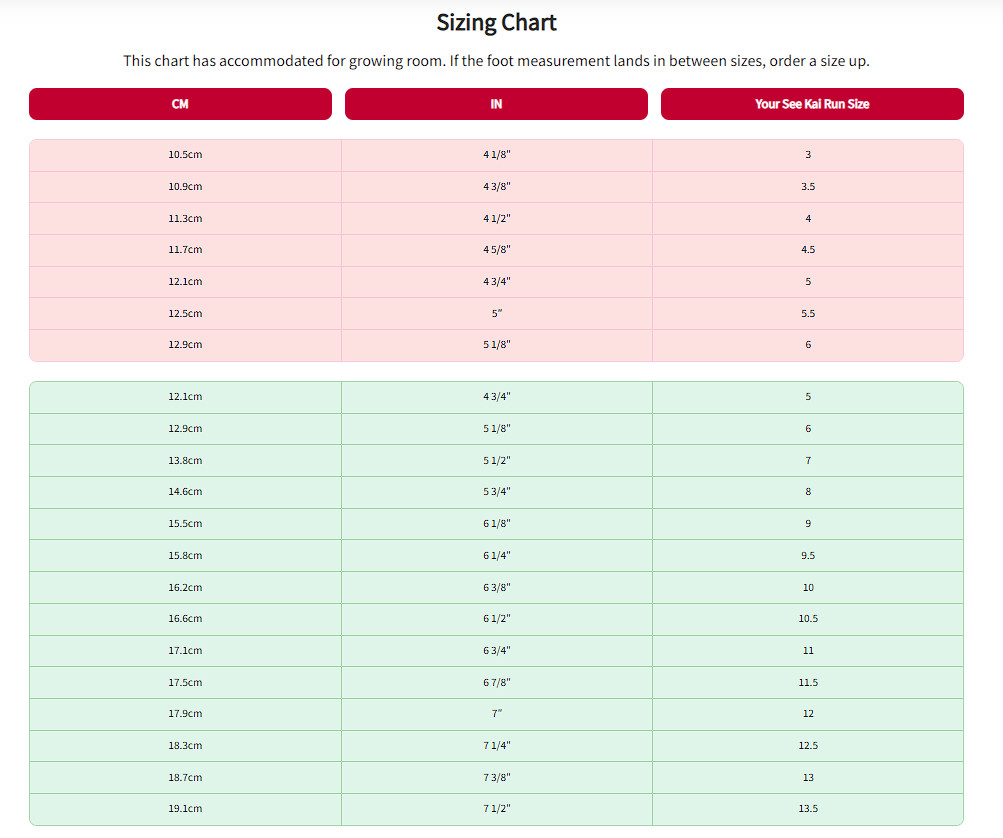Select the 18.7cm cell
Screen dimensions: 1003x838
tap(186, 778)
